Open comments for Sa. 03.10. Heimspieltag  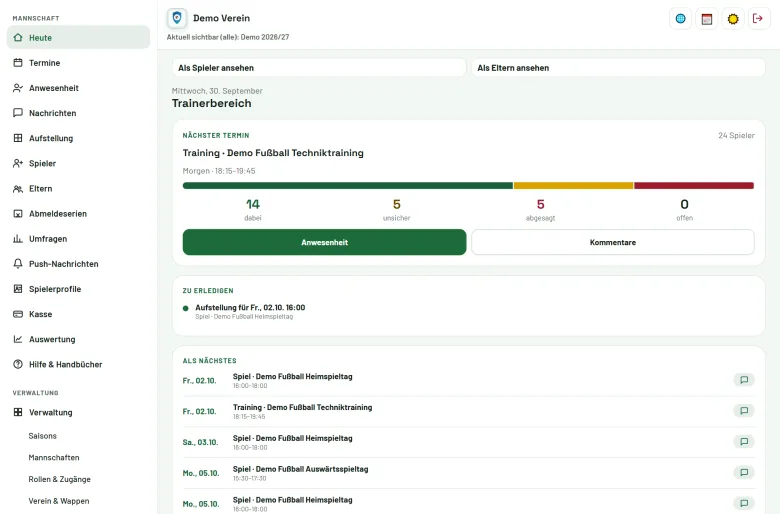(744, 442)
